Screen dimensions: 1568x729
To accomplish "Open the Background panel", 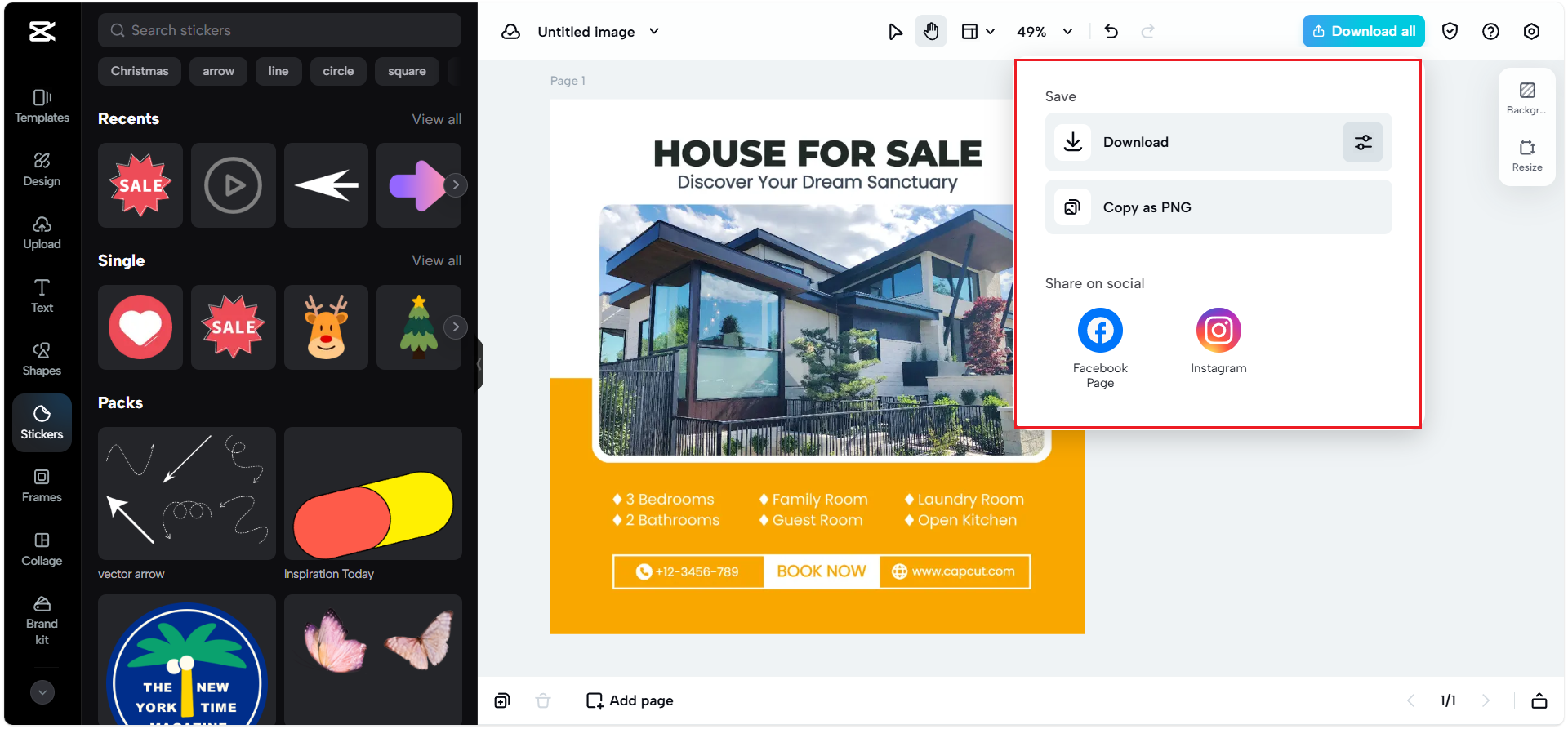I will tap(1526, 98).
